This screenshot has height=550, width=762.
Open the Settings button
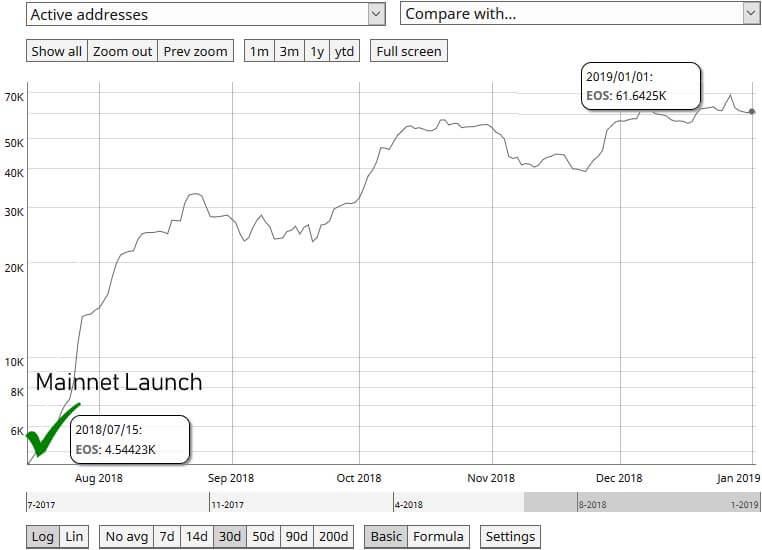click(x=510, y=536)
